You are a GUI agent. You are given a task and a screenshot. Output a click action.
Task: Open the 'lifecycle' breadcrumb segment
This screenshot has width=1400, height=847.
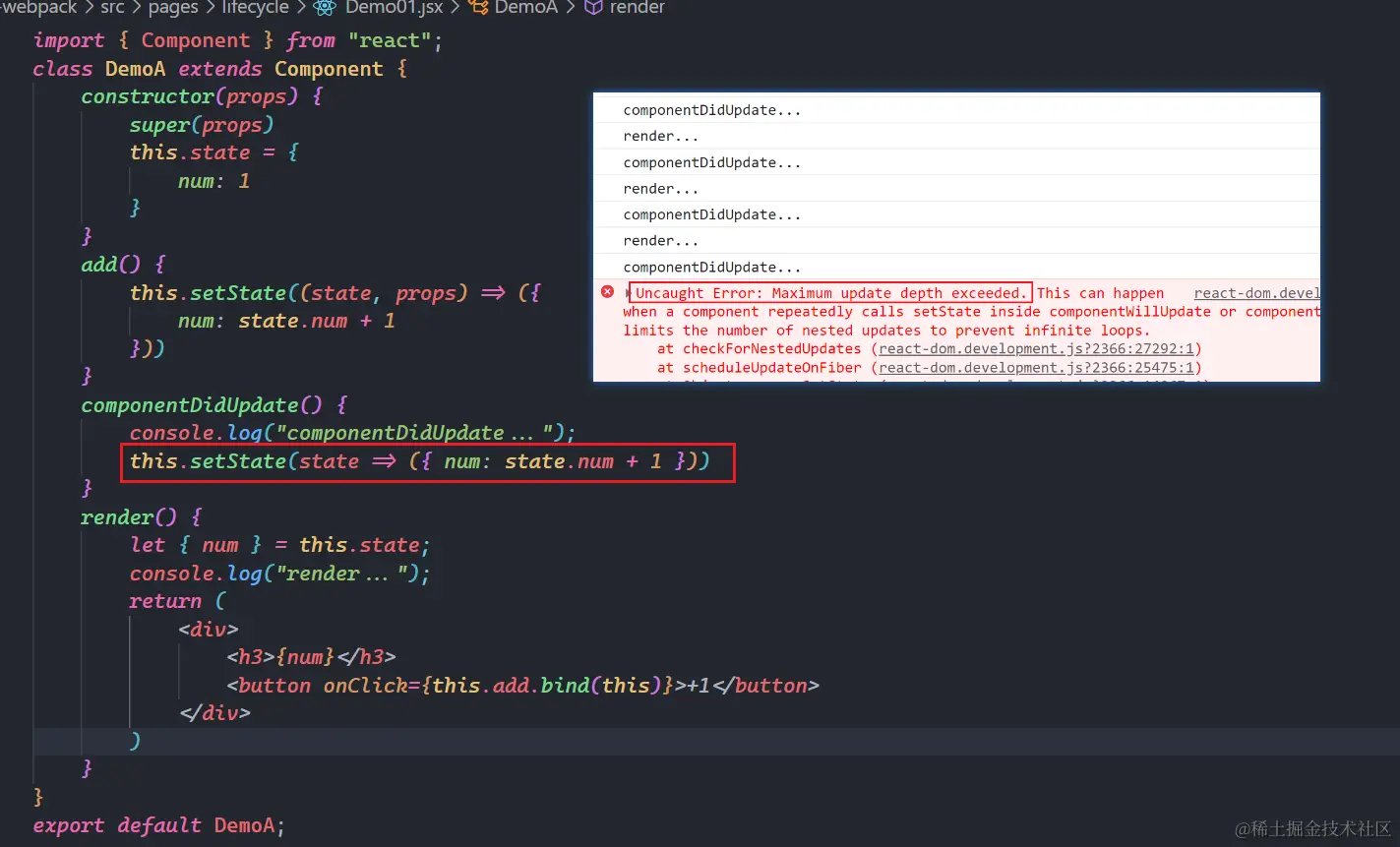pos(256,8)
